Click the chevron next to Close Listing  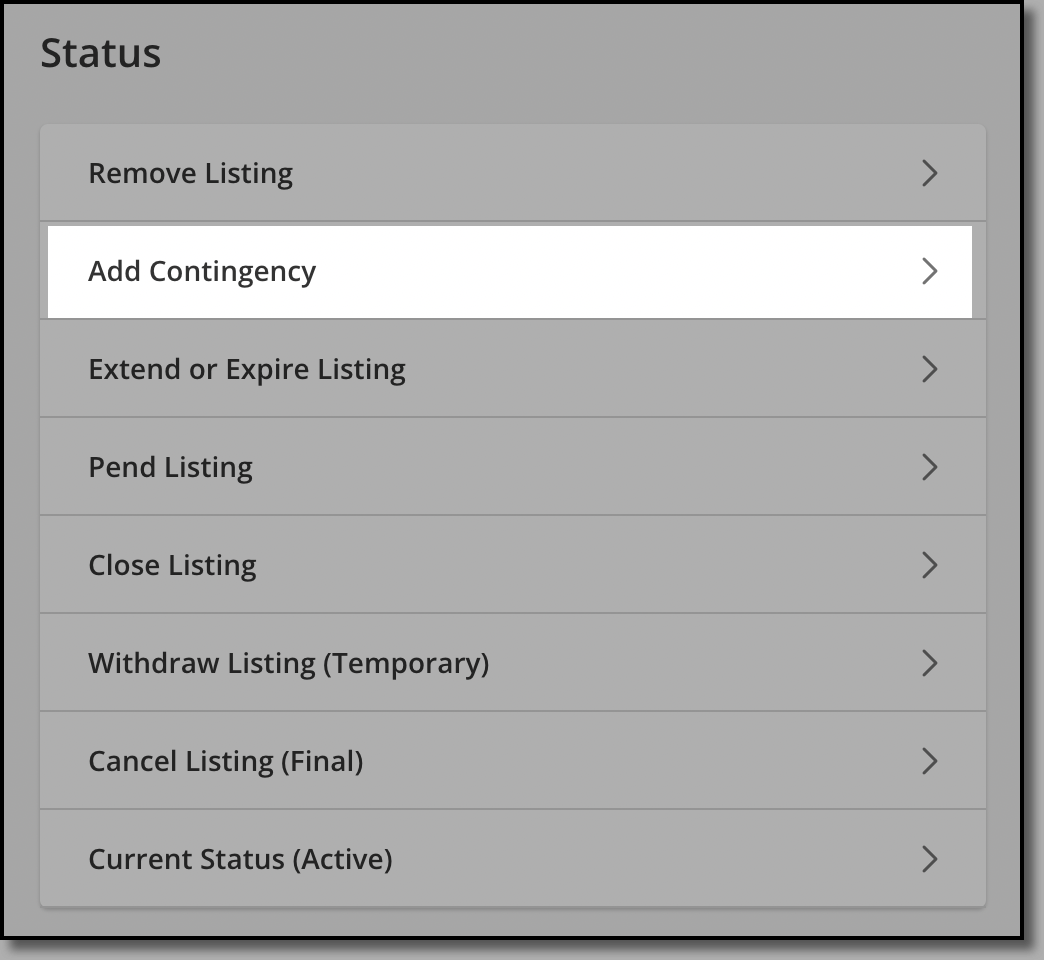pos(929,565)
